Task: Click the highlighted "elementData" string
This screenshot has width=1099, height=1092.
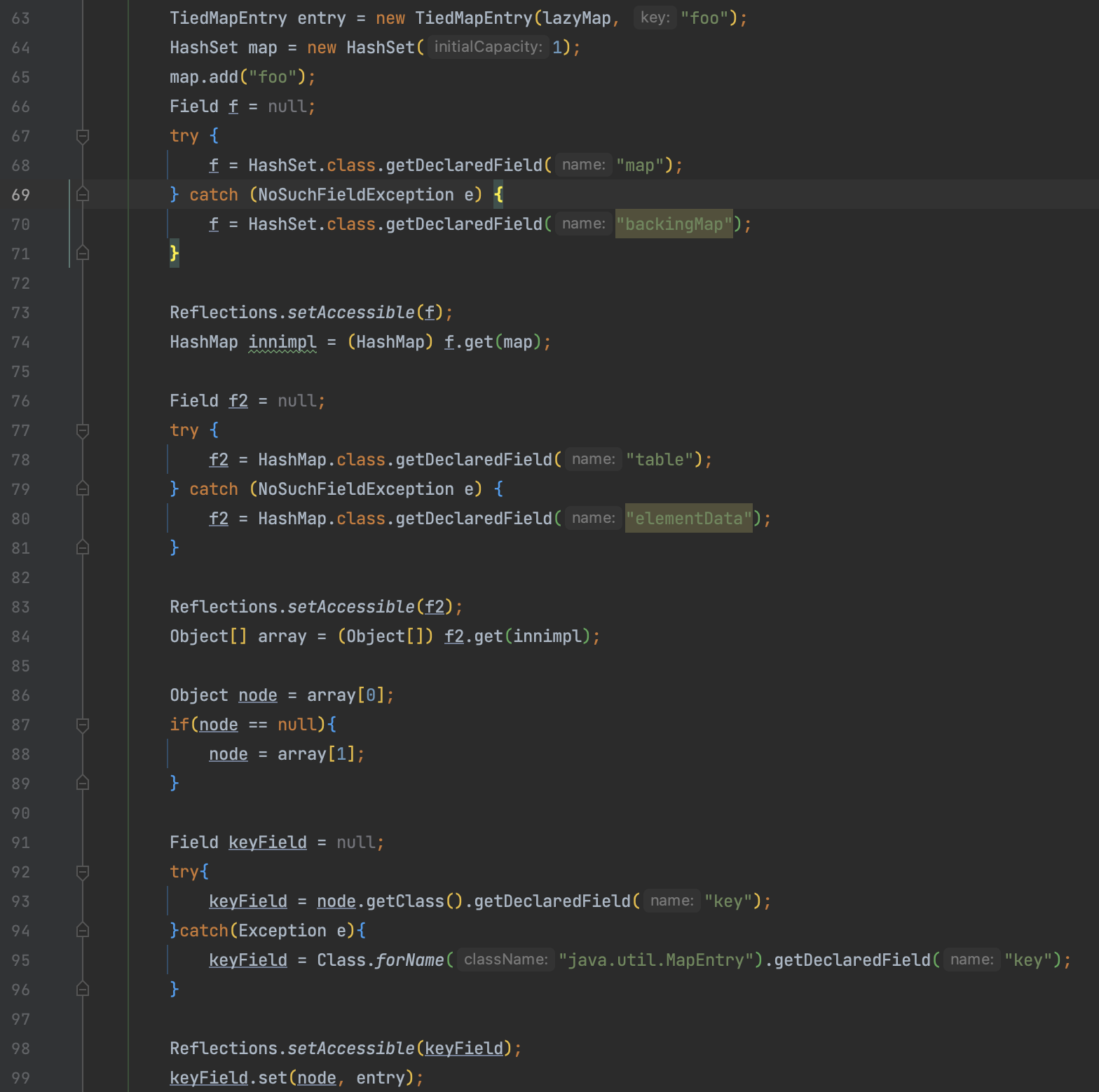Action: 688,519
